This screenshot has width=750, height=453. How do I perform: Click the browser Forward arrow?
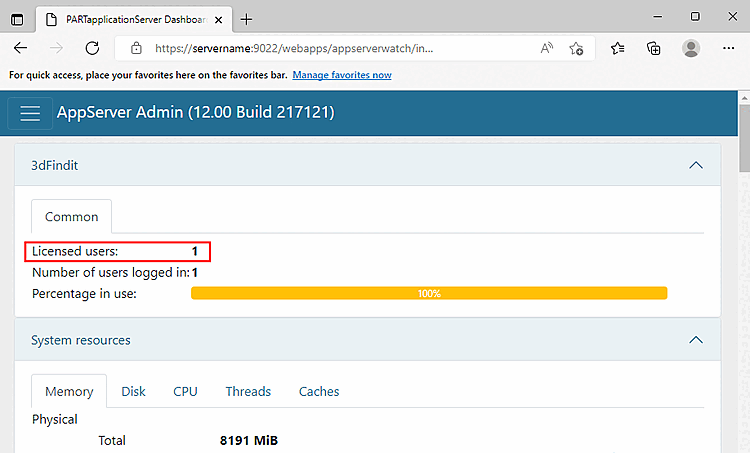pyautogui.click(x=56, y=48)
